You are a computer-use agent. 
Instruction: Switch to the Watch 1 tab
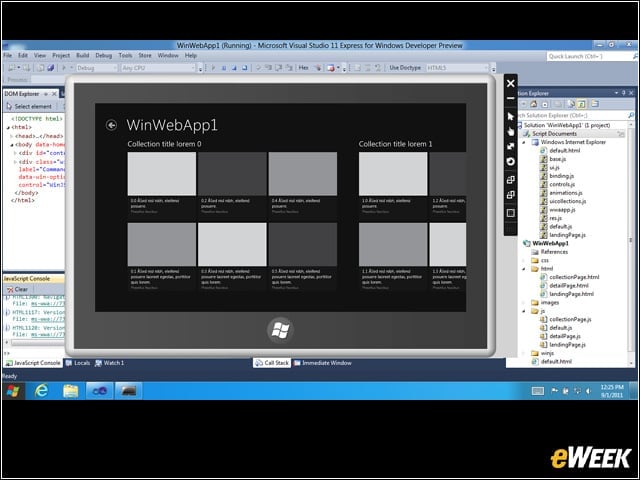point(109,363)
